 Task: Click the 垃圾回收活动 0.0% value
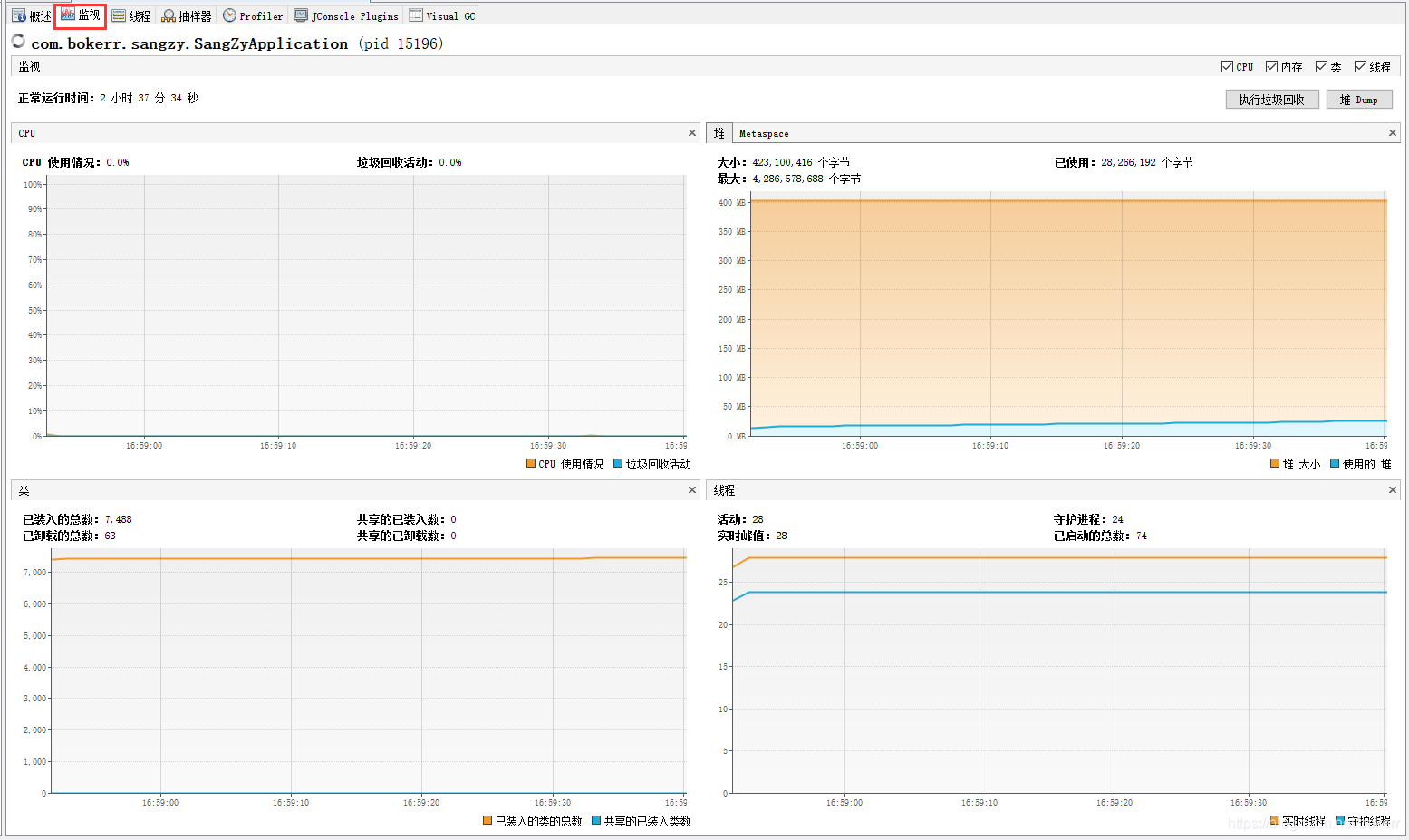coord(450,162)
